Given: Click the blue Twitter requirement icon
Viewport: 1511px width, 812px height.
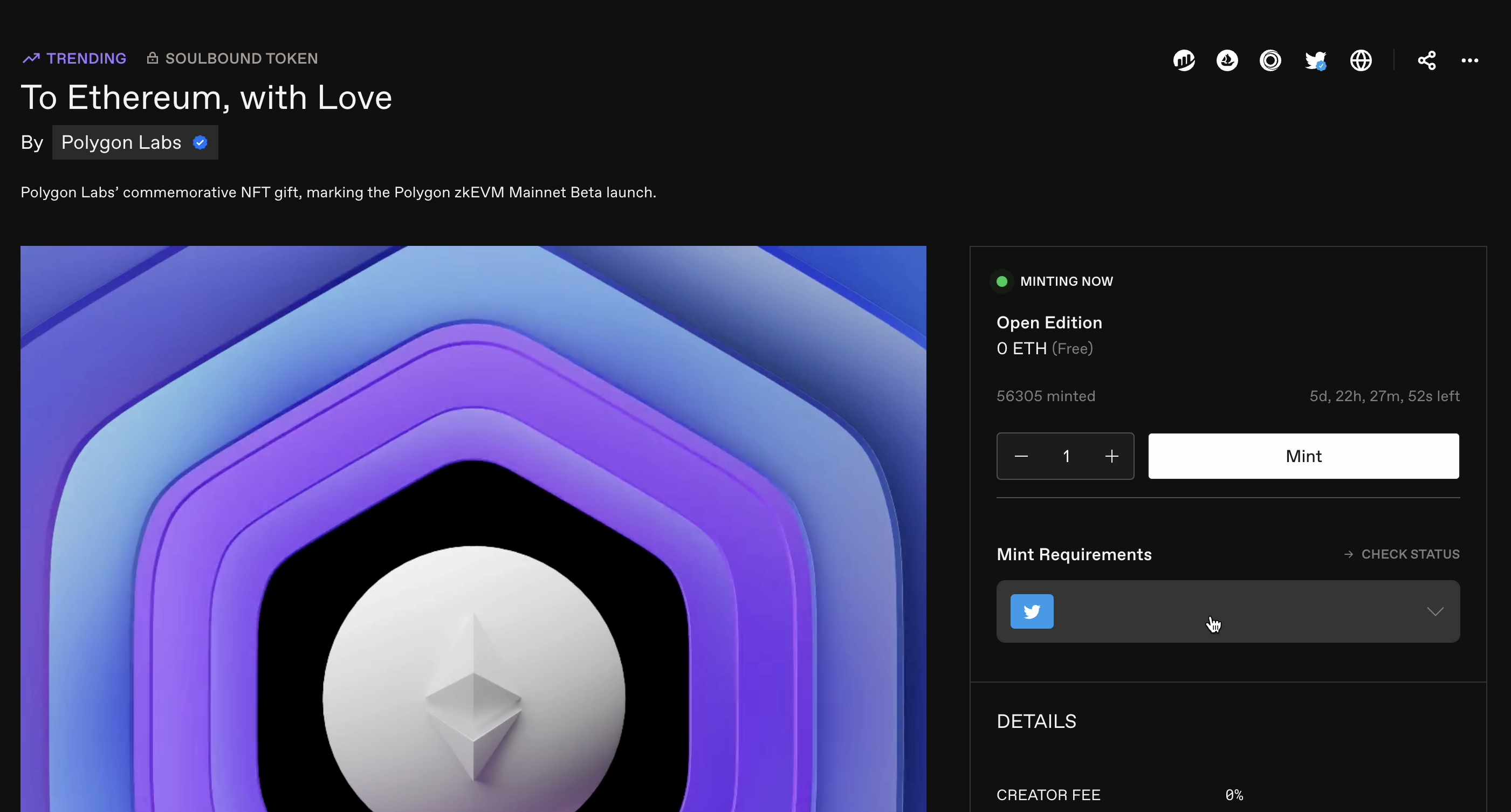Looking at the screenshot, I should (x=1032, y=611).
